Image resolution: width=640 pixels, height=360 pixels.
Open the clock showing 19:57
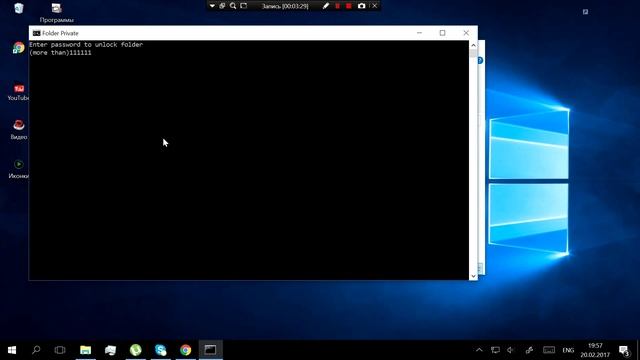(x=595, y=350)
